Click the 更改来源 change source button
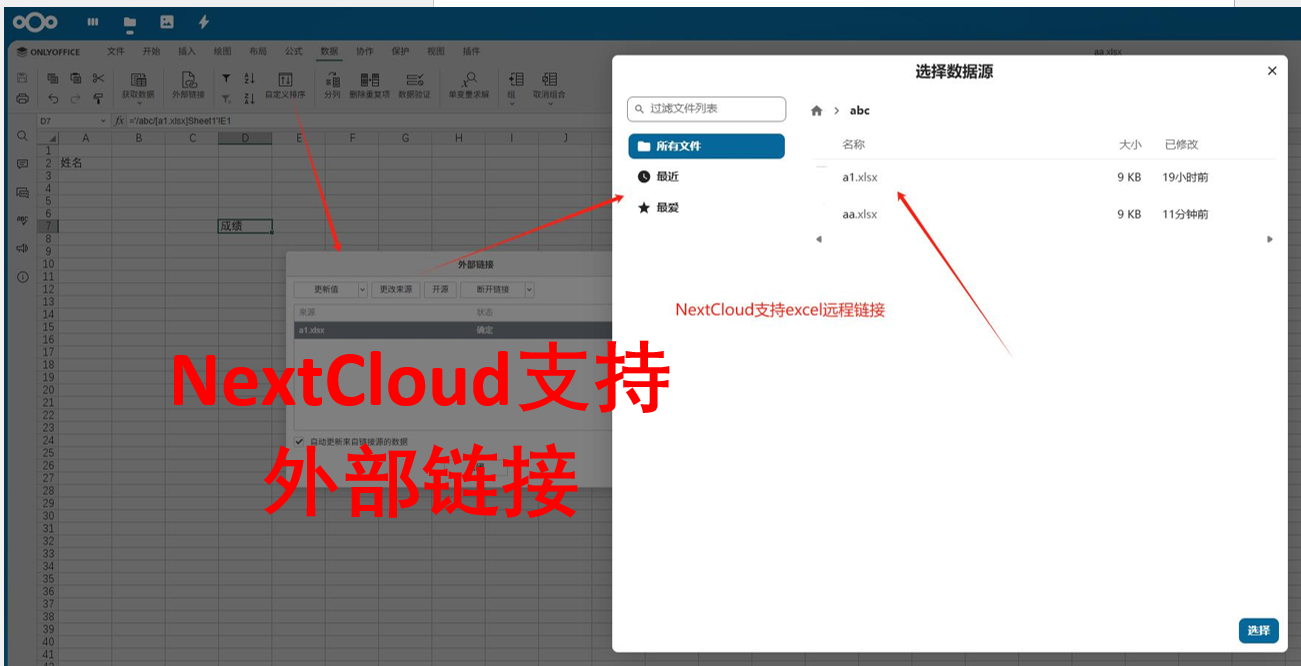This screenshot has height=666, width=1301. [395, 289]
